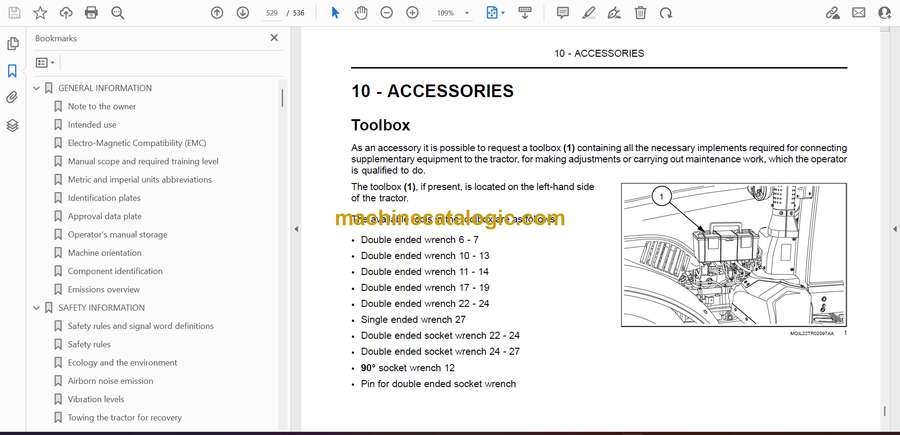Viewport: 900px width, 435px height.
Task: Collapse the GENERAL INFORMATION bookmark group
Action: 37,88
